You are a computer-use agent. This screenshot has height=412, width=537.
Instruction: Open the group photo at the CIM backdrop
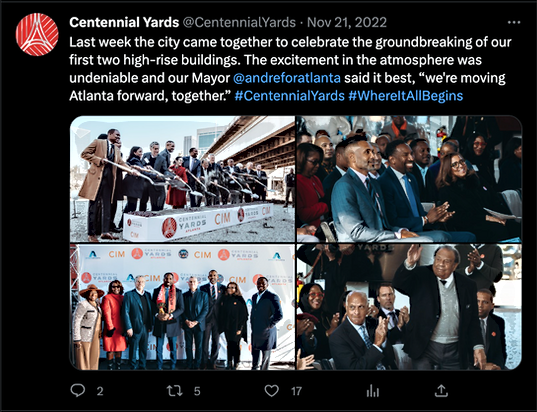coord(182,307)
